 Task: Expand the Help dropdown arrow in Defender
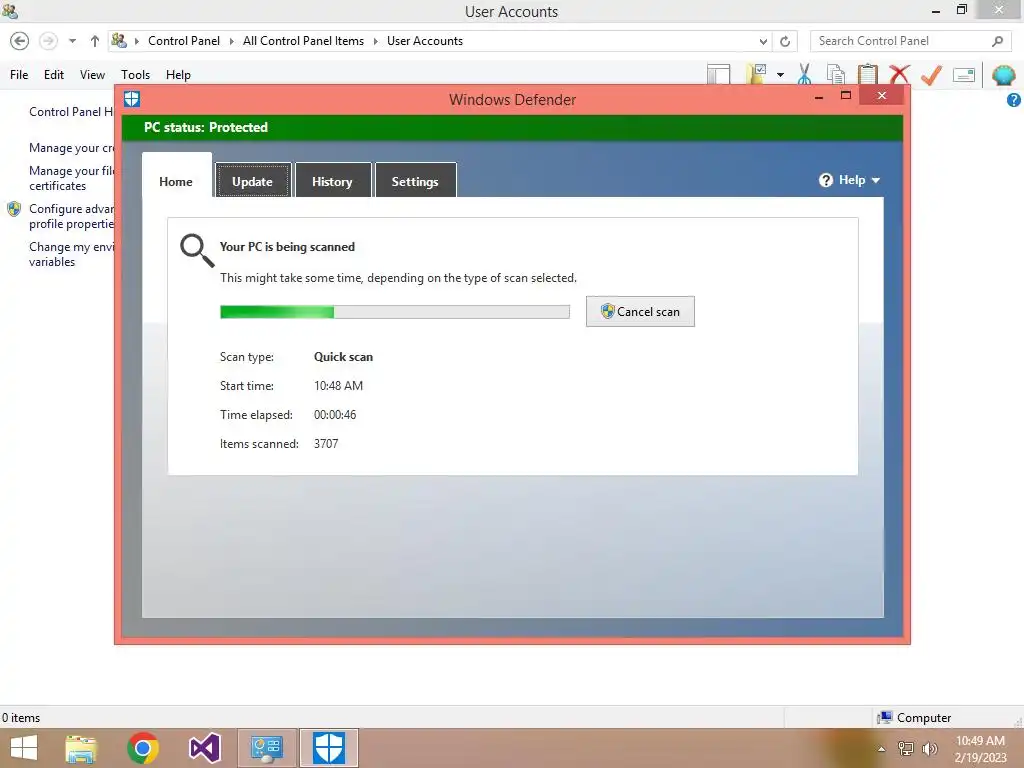coord(876,180)
